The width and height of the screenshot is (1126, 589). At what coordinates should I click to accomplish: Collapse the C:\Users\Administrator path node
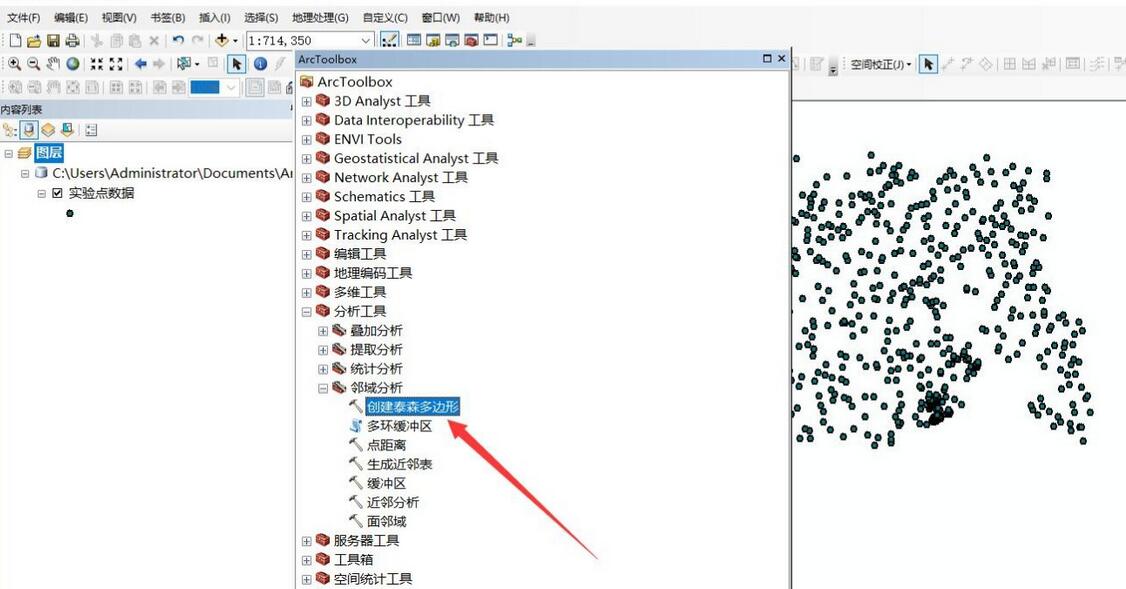click(25, 173)
